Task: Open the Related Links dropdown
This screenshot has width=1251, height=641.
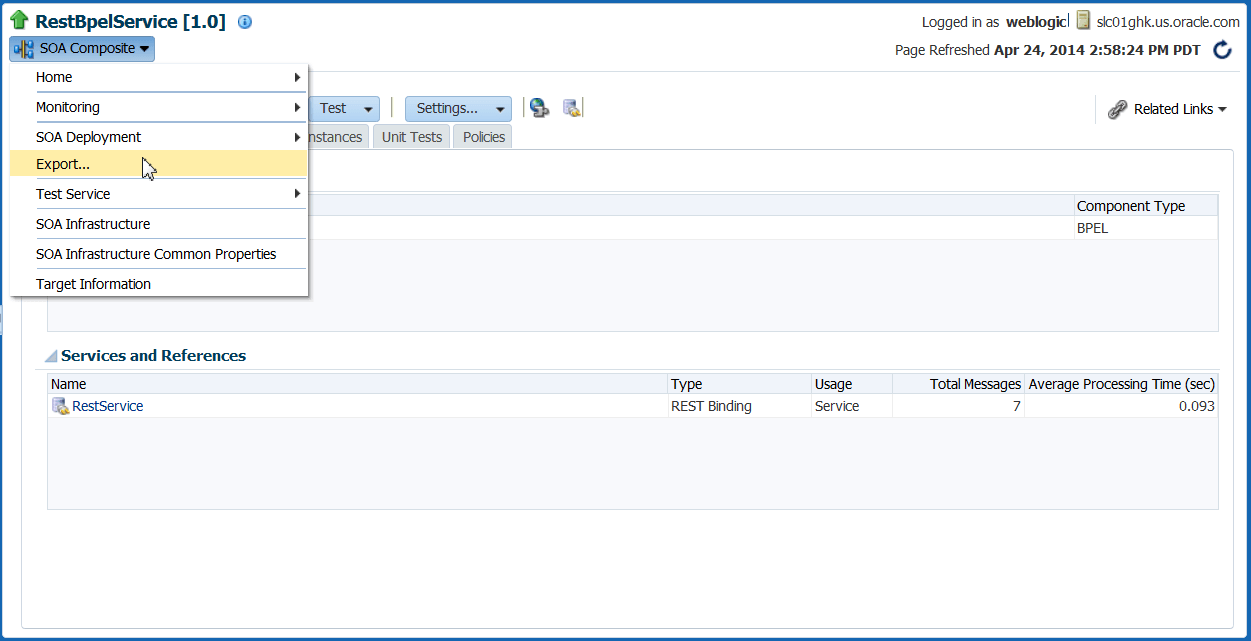Action: (1180, 110)
